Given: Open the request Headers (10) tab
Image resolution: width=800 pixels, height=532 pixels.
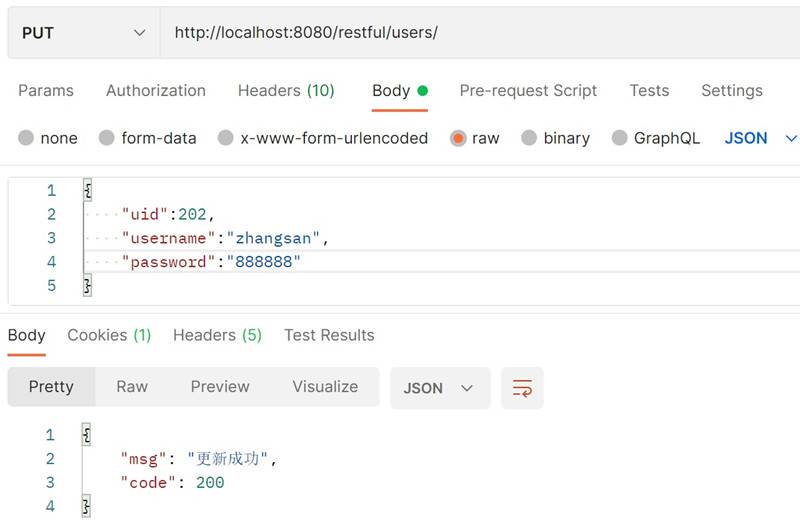Looking at the screenshot, I should click(x=286, y=90).
